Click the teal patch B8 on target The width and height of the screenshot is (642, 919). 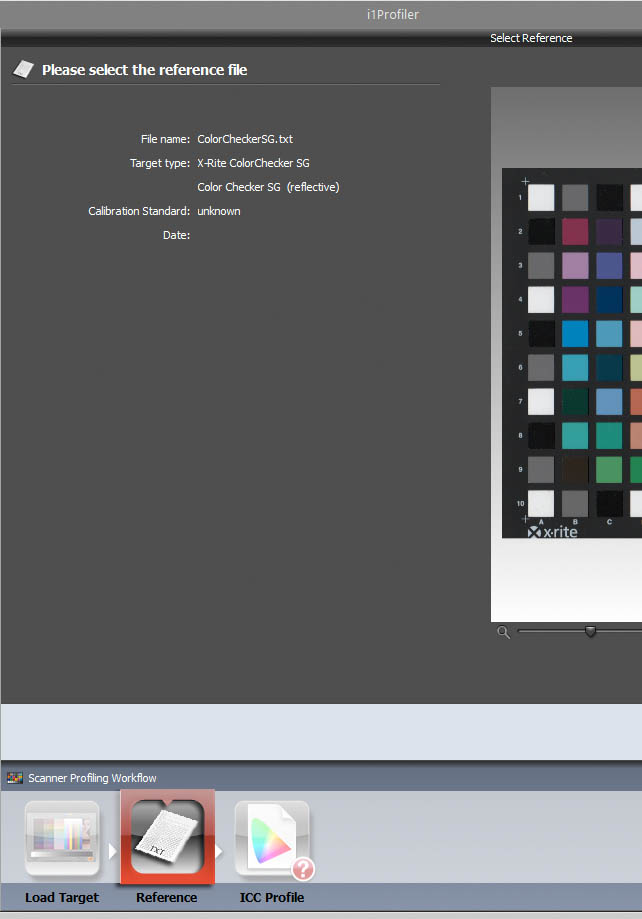click(x=575, y=435)
